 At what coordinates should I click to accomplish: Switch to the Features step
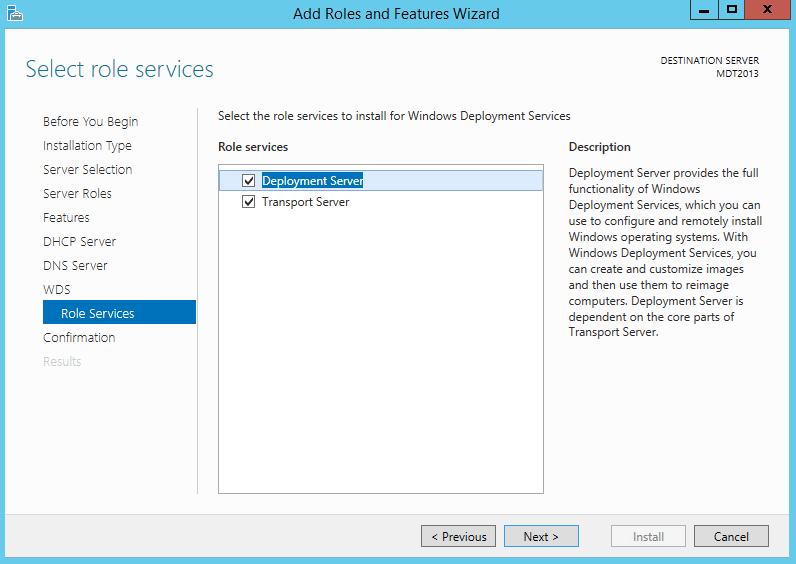tap(66, 217)
